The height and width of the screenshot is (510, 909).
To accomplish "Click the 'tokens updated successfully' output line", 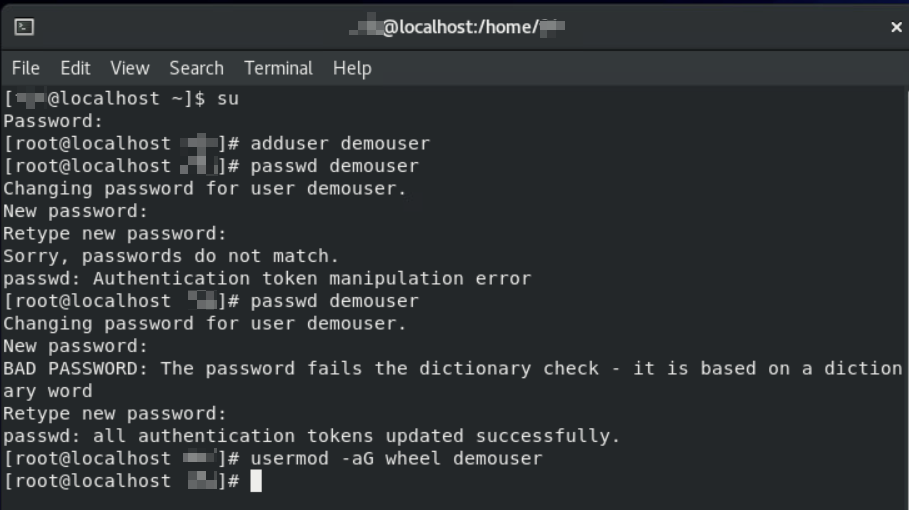I will click(311, 436).
